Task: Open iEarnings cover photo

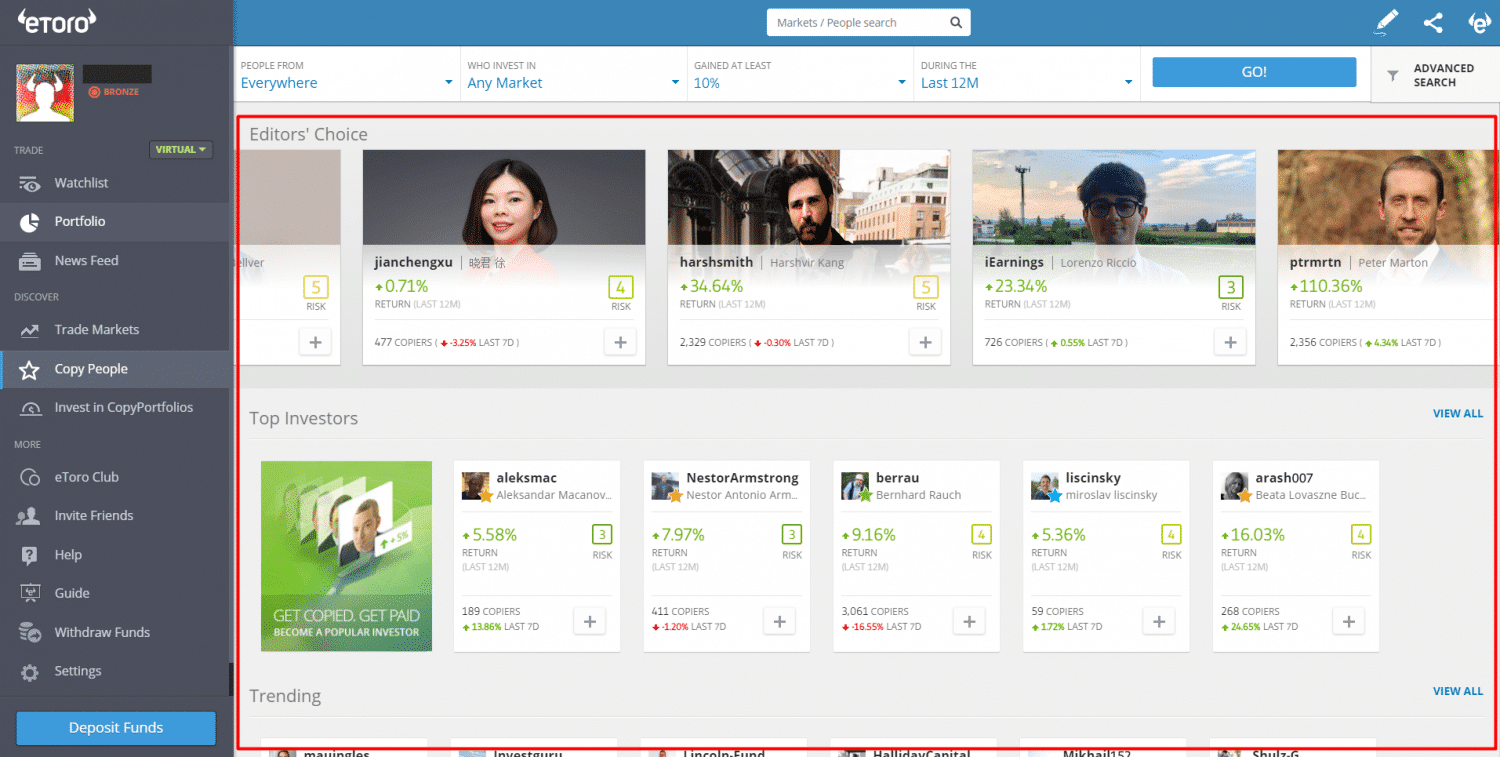Action: click(1114, 198)
